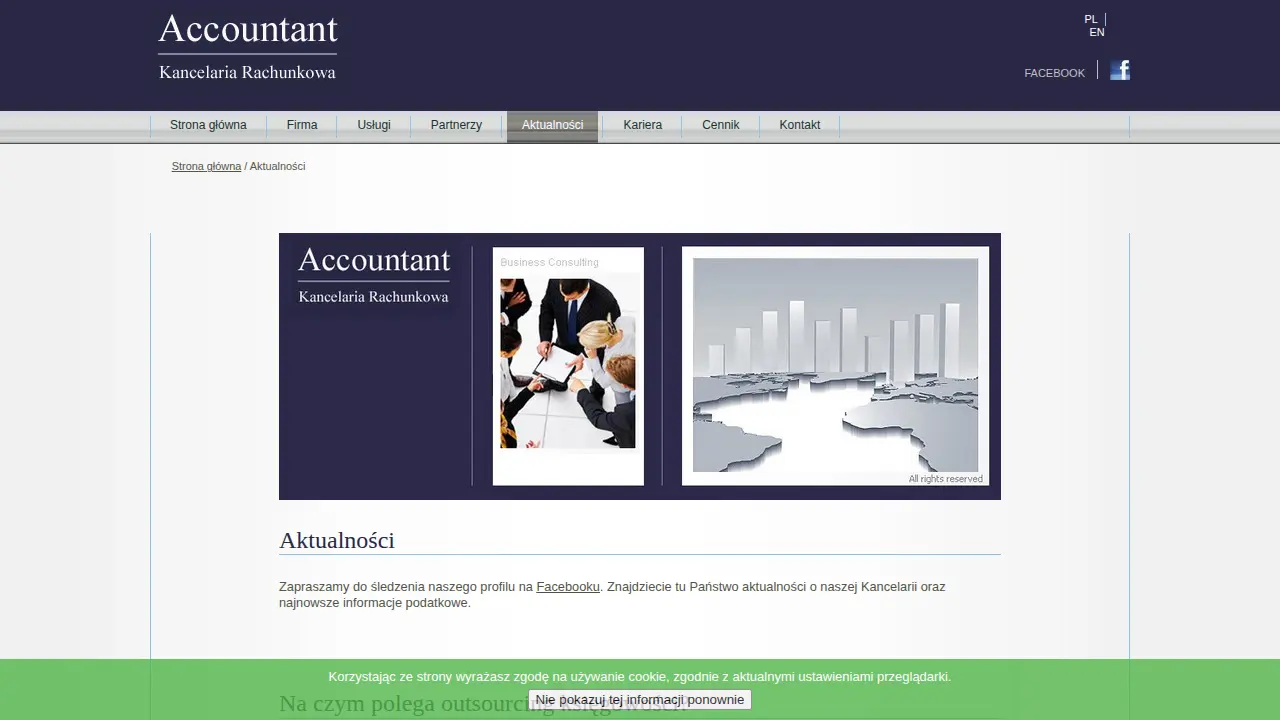Switch language to PL
Image resolution: width=1280 pixels, height=720 pixels.
pos(1091,19)
